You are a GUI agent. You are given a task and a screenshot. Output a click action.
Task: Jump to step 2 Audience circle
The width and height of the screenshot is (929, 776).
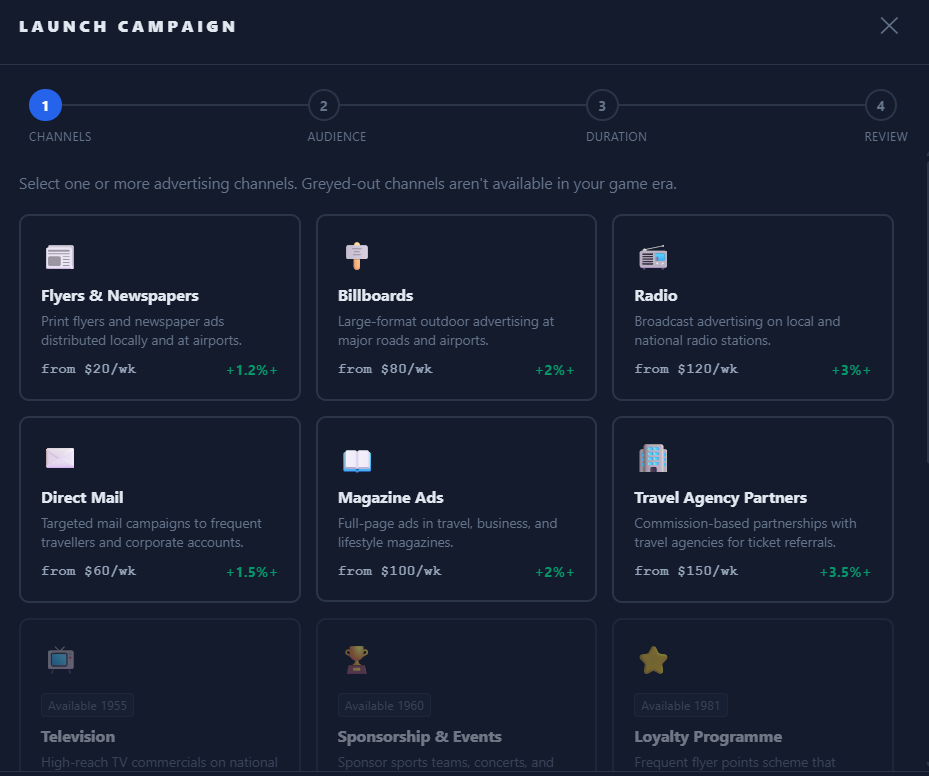(x=323, y=105)
